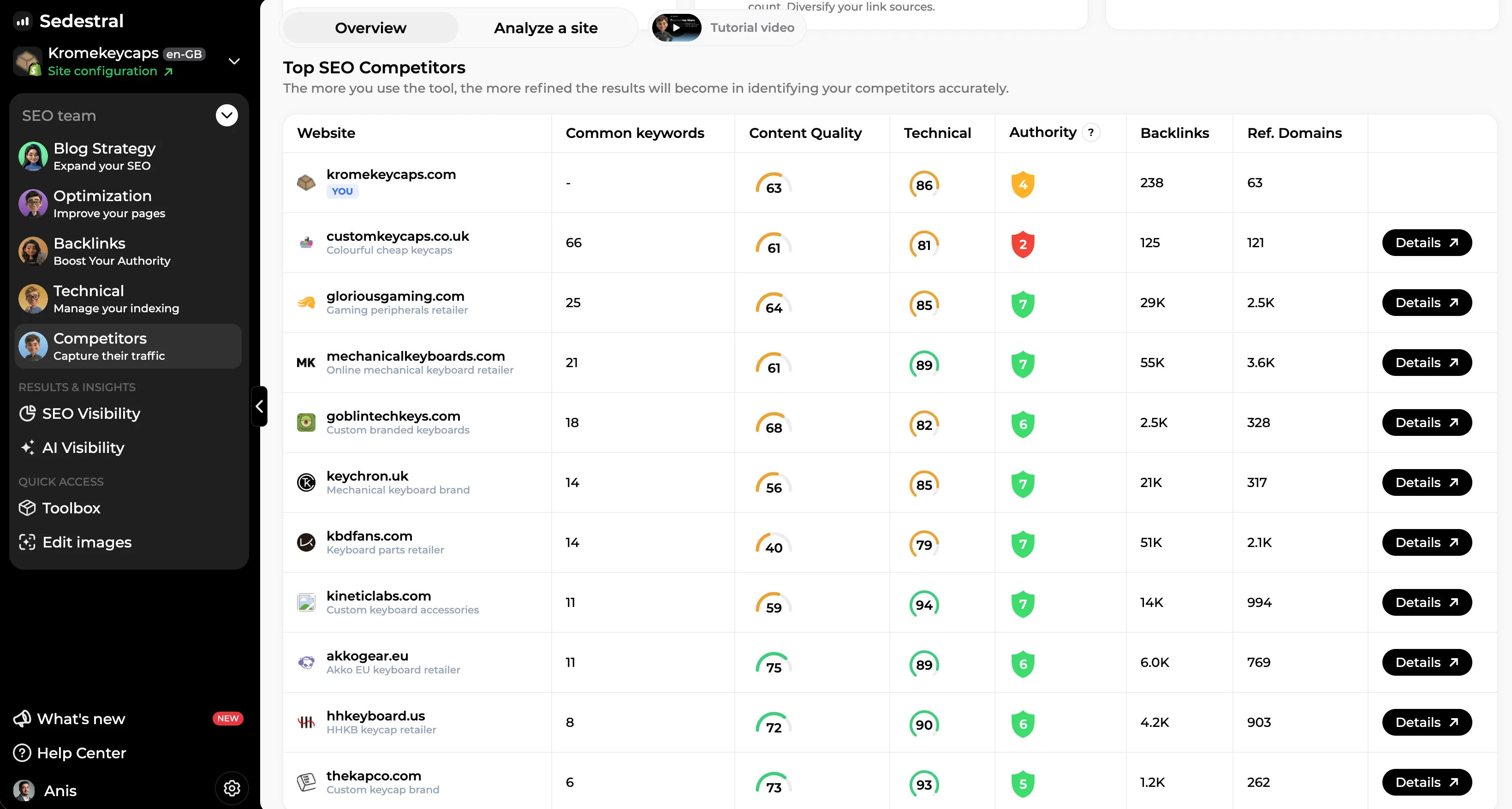Open Details for customkeycaps.co.uk
Image resolution: width=1512 pixels, height=809 pixels.
coord(1427,243)
